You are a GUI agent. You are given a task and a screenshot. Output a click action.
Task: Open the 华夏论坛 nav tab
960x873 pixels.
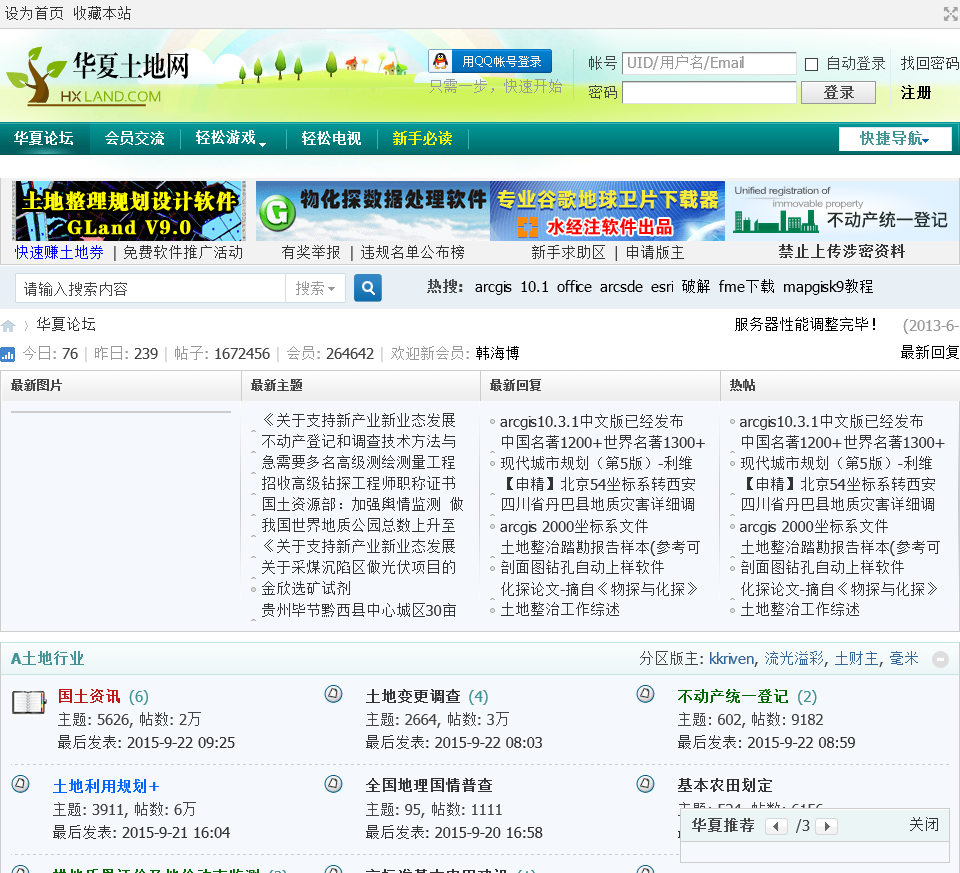coord(44,138)
